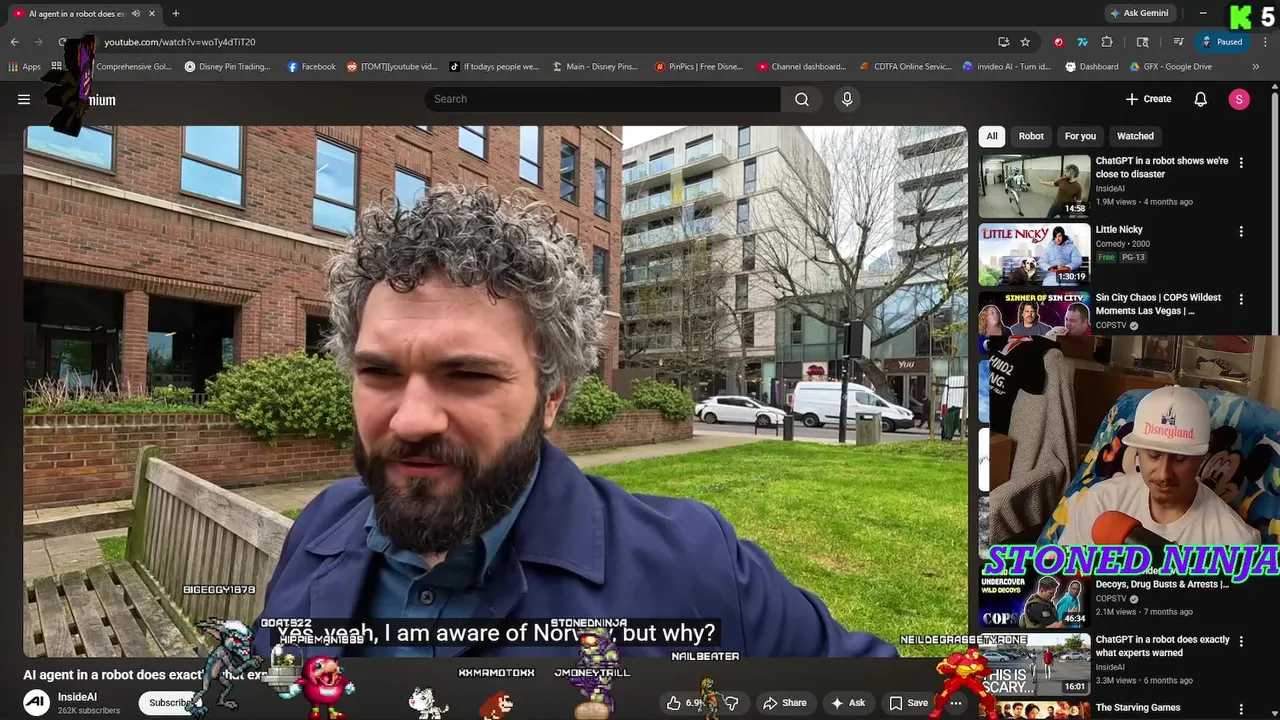The image size is (1280, 720).
Task: Open more actions ellipsis under video
Action: click(x=956, y=703)
